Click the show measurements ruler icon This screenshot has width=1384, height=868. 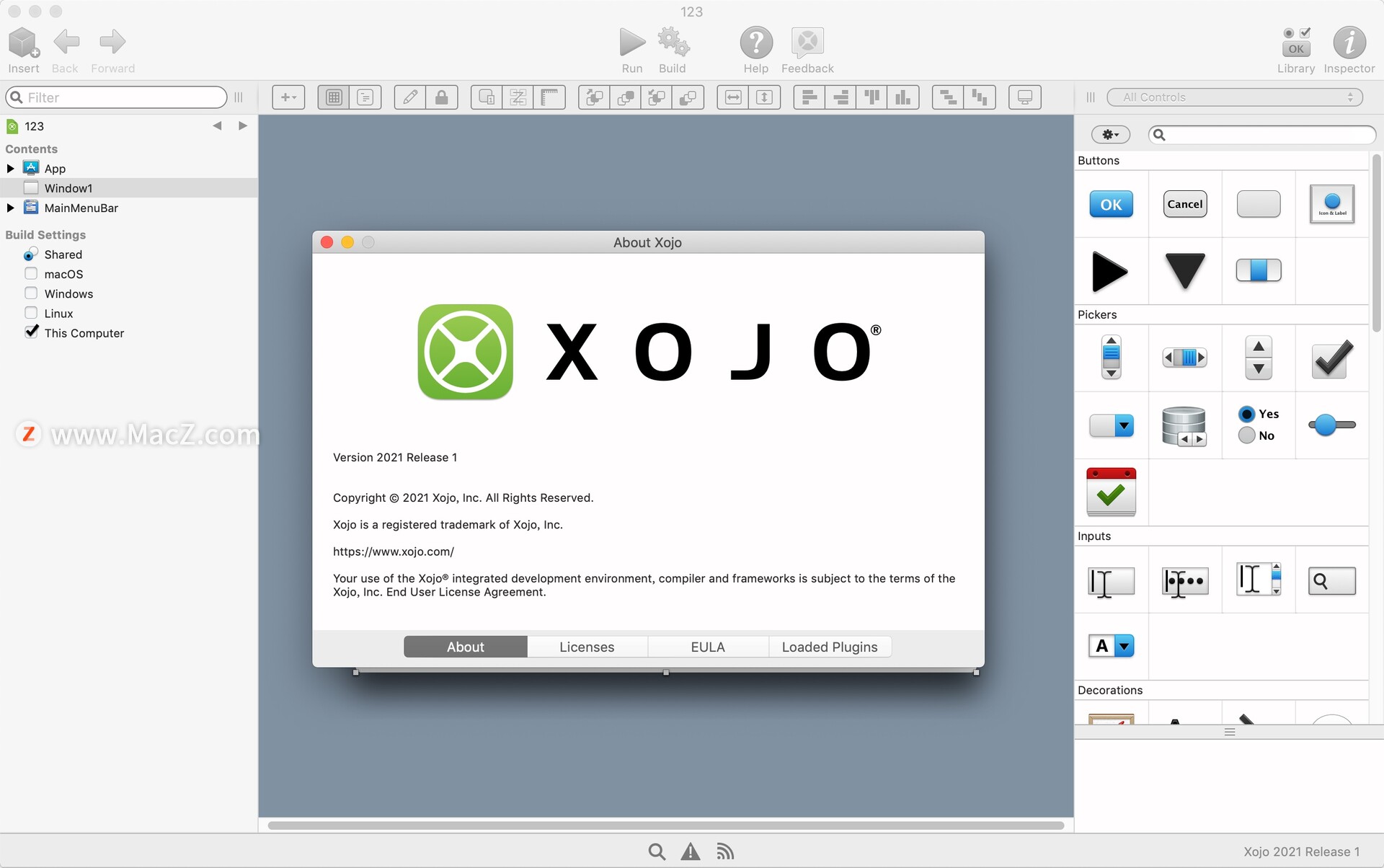[550, 97]
